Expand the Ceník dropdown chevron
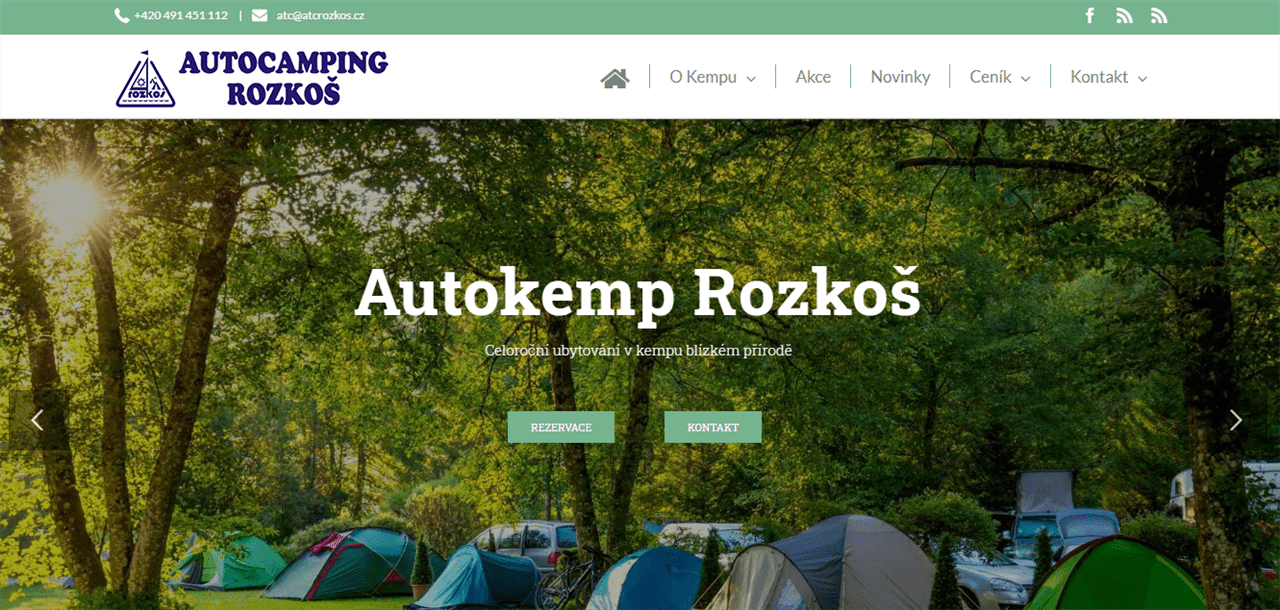The height and width of the screenshot is (610, 1280). tap(1025, 79)
